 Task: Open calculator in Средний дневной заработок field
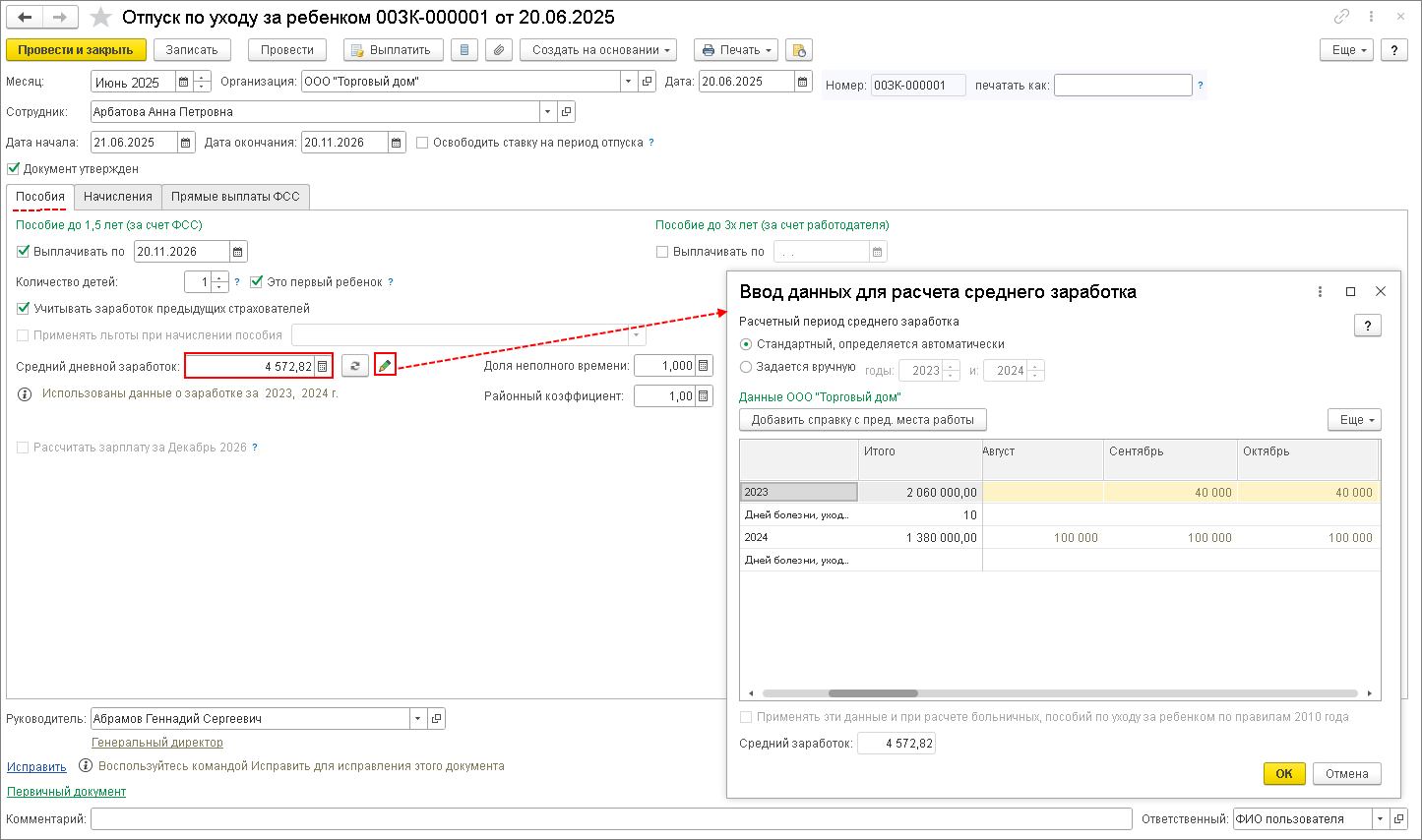pos(322,366)
